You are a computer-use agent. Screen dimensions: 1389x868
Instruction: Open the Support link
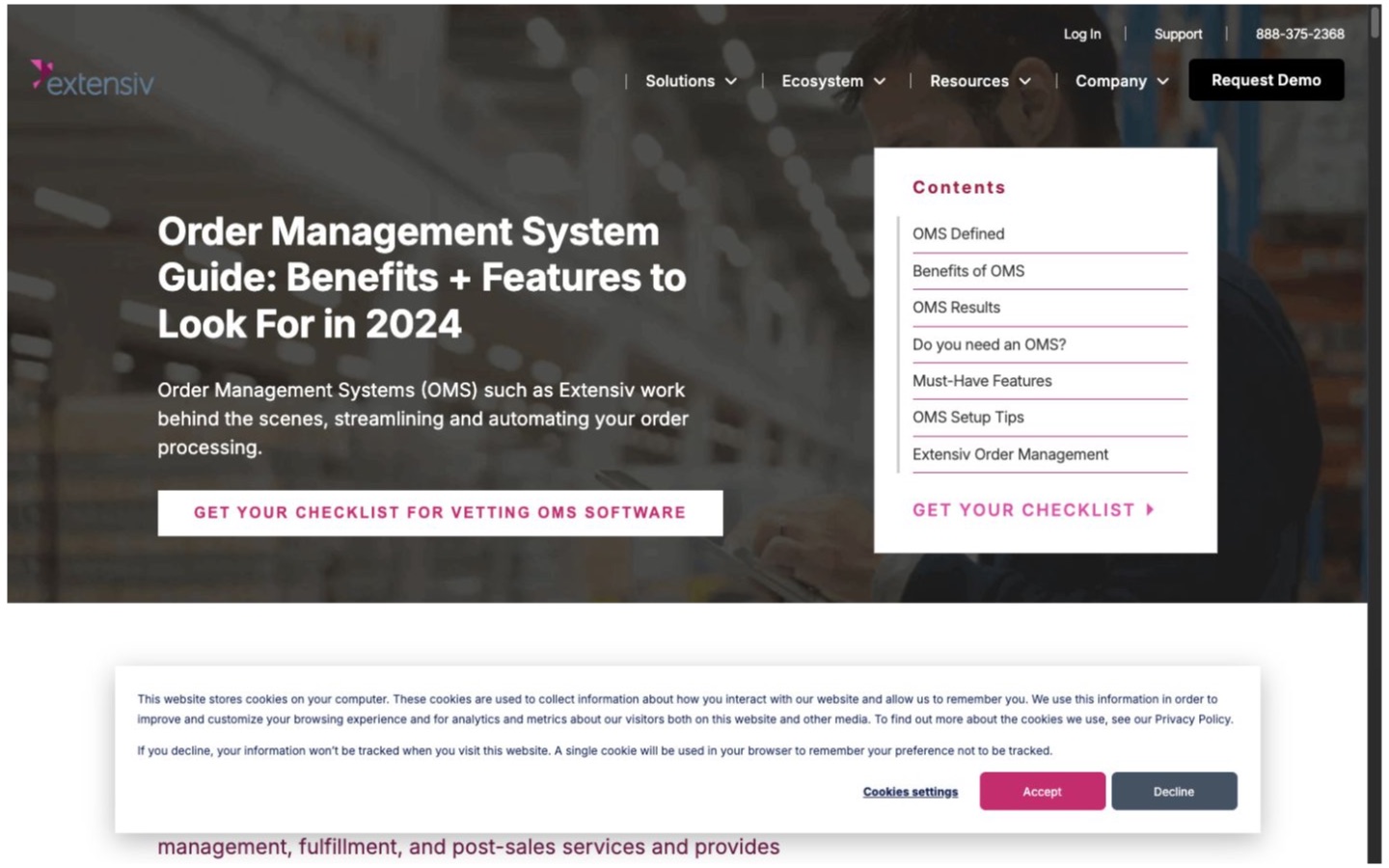(1178, 34)
